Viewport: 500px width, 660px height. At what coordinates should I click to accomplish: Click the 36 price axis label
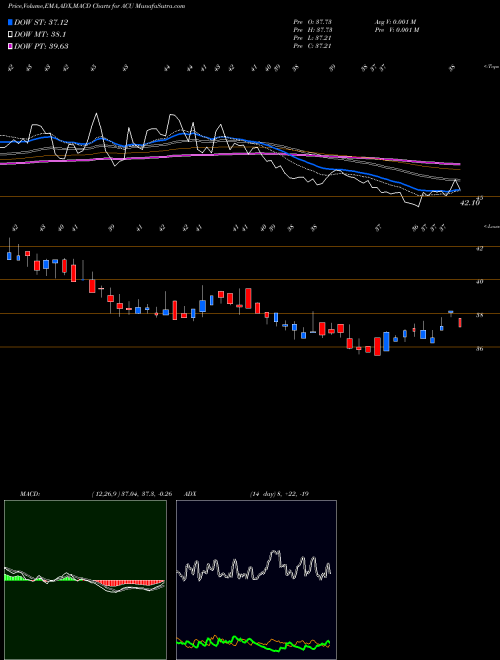tap(479, 349)
